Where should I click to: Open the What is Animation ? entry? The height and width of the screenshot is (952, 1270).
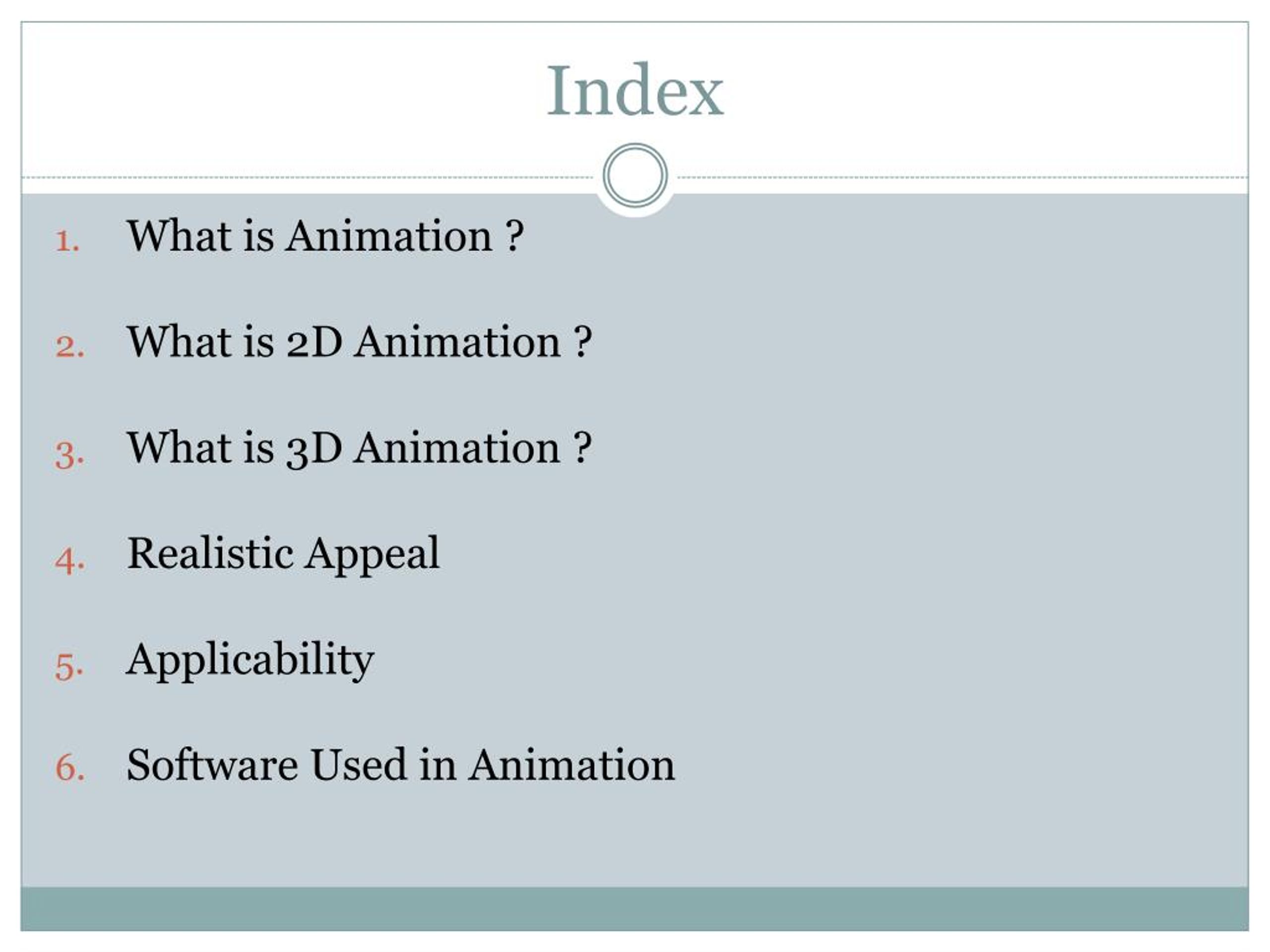click(325, 236)
